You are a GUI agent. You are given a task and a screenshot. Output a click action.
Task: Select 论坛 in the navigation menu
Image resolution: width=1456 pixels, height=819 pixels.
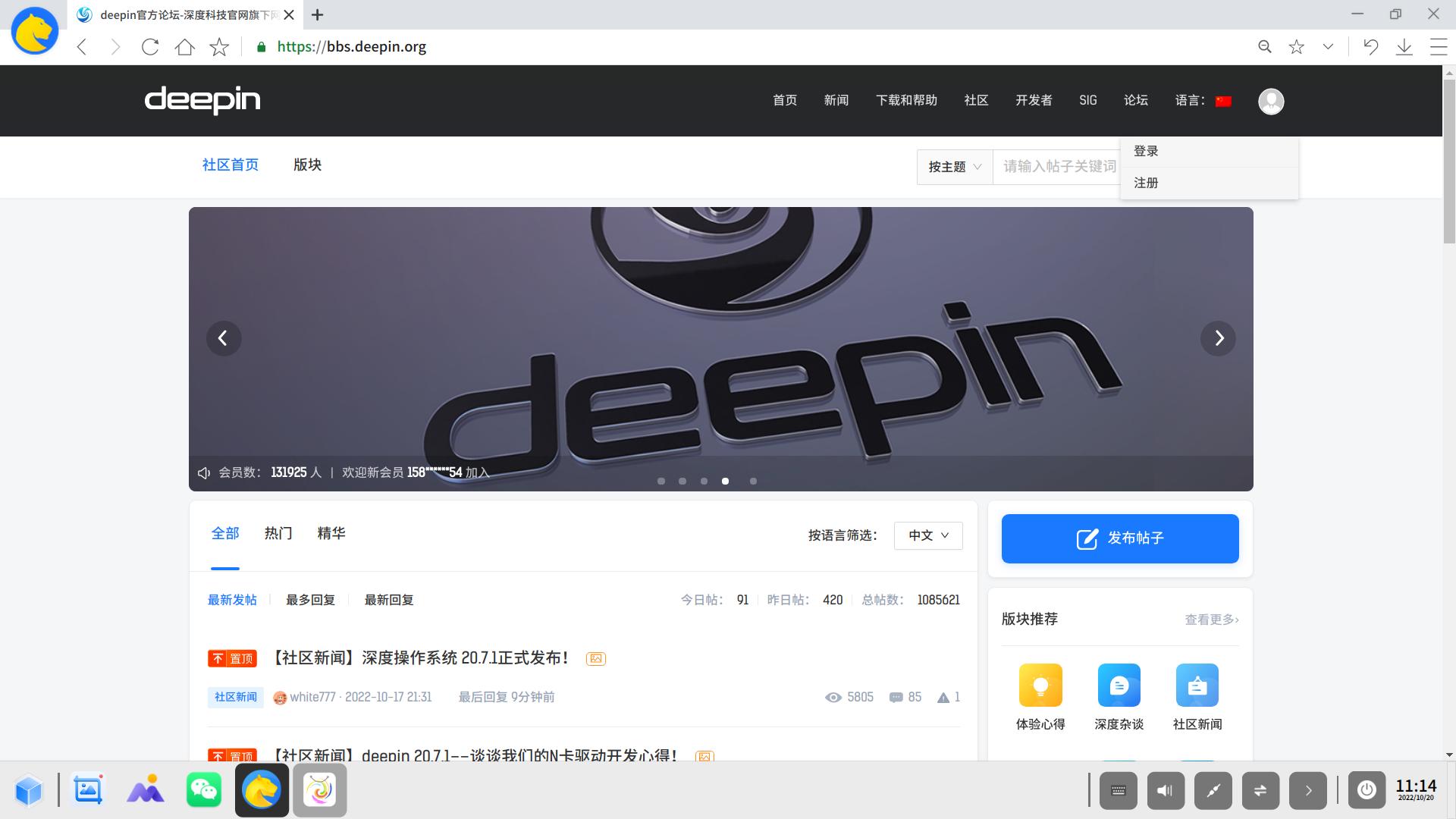click(x=1136, y=100)
